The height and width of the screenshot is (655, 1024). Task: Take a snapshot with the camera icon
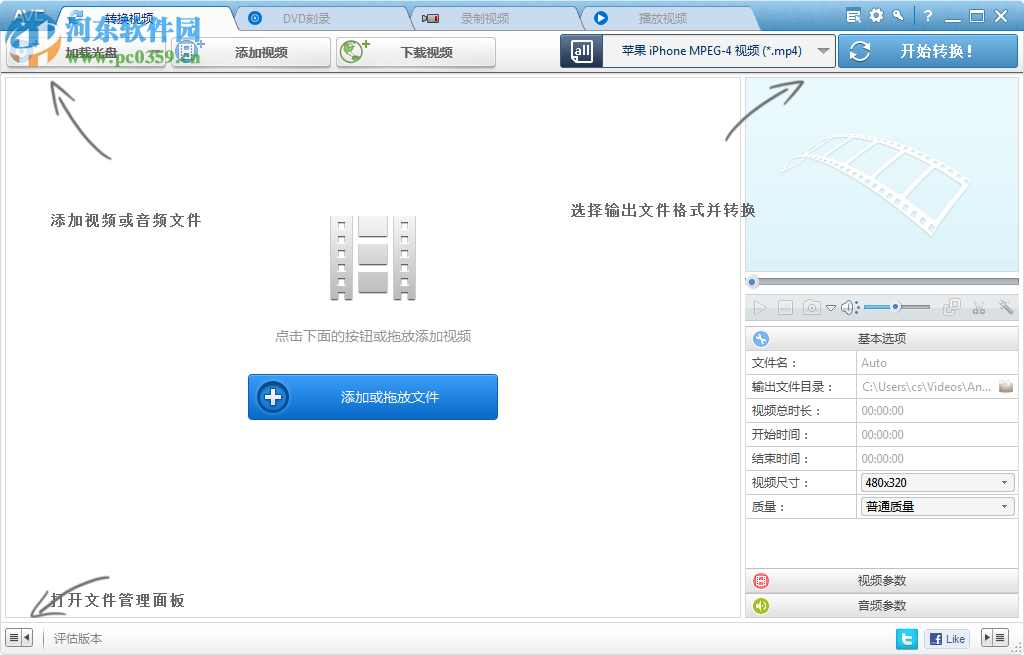point(812,307)
